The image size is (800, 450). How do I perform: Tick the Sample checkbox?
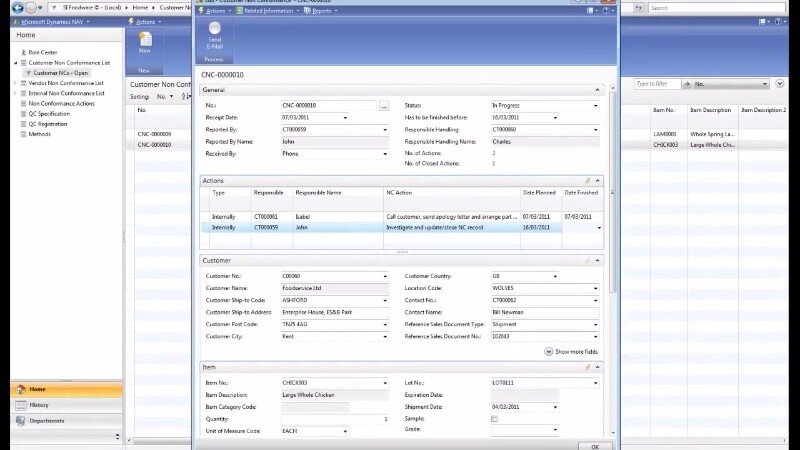click(x=494, y=419)
